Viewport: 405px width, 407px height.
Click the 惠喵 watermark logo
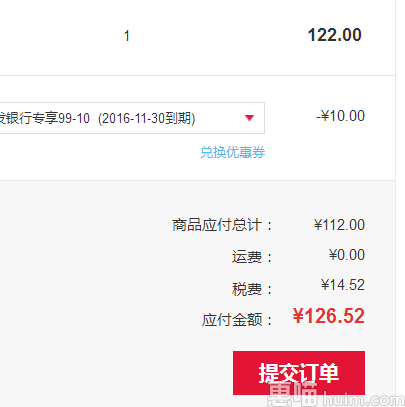[x=293, y=394]
